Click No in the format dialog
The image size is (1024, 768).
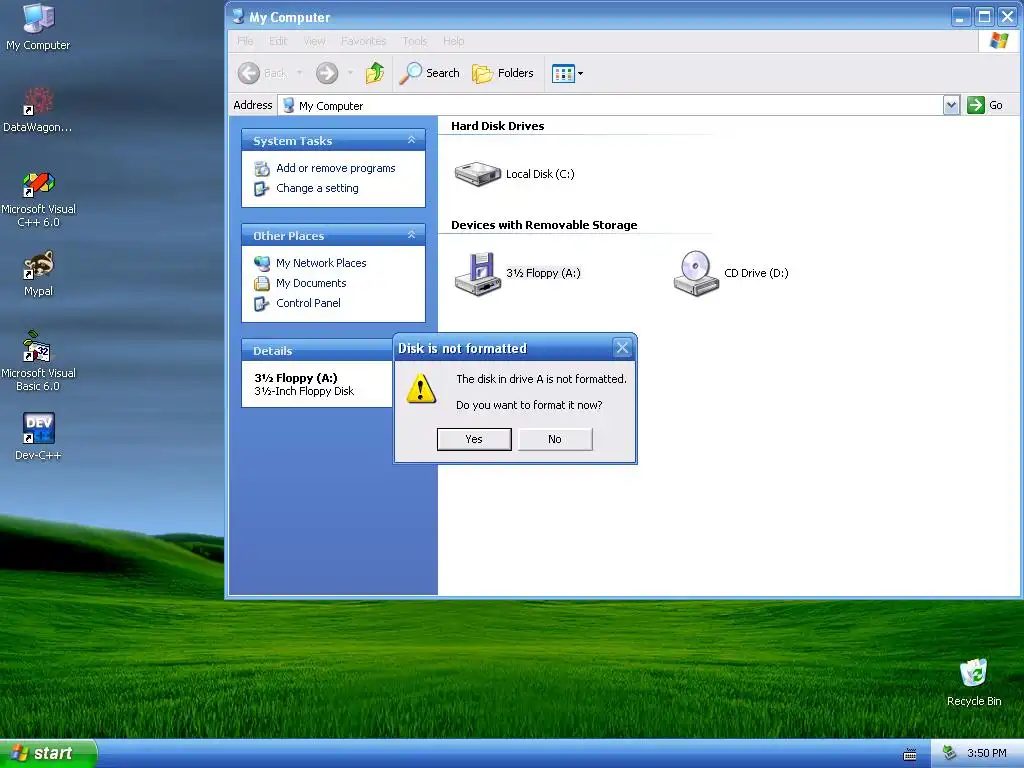[555, 440]
